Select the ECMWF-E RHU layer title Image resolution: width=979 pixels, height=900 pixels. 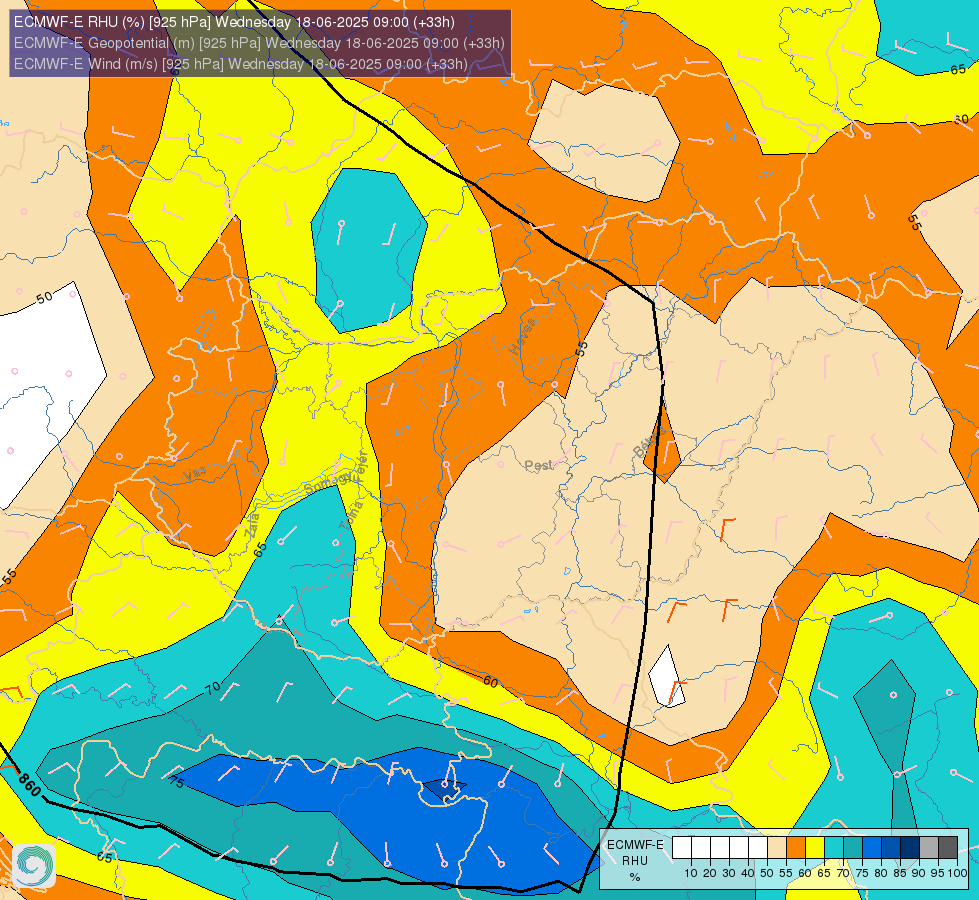pyautogui.click(x=234, y=22)
